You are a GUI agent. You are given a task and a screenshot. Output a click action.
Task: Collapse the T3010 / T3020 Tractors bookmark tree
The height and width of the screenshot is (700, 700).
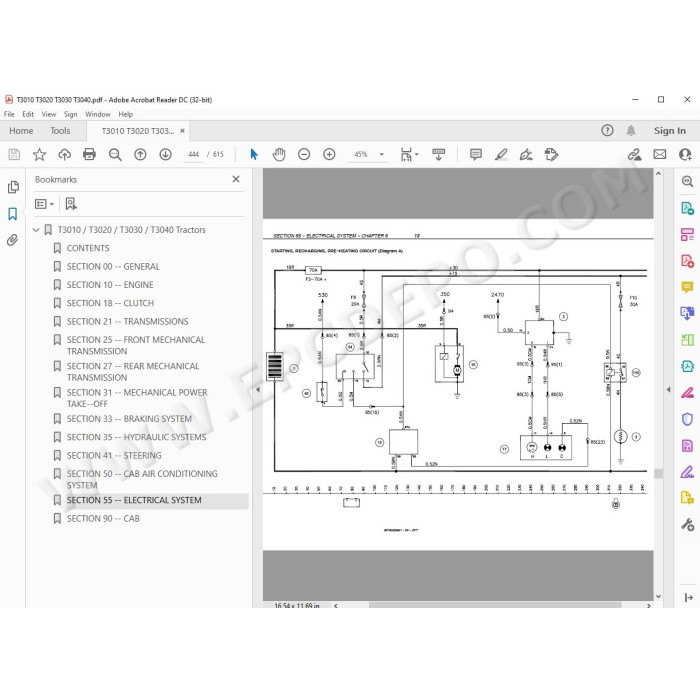(36, 230)
